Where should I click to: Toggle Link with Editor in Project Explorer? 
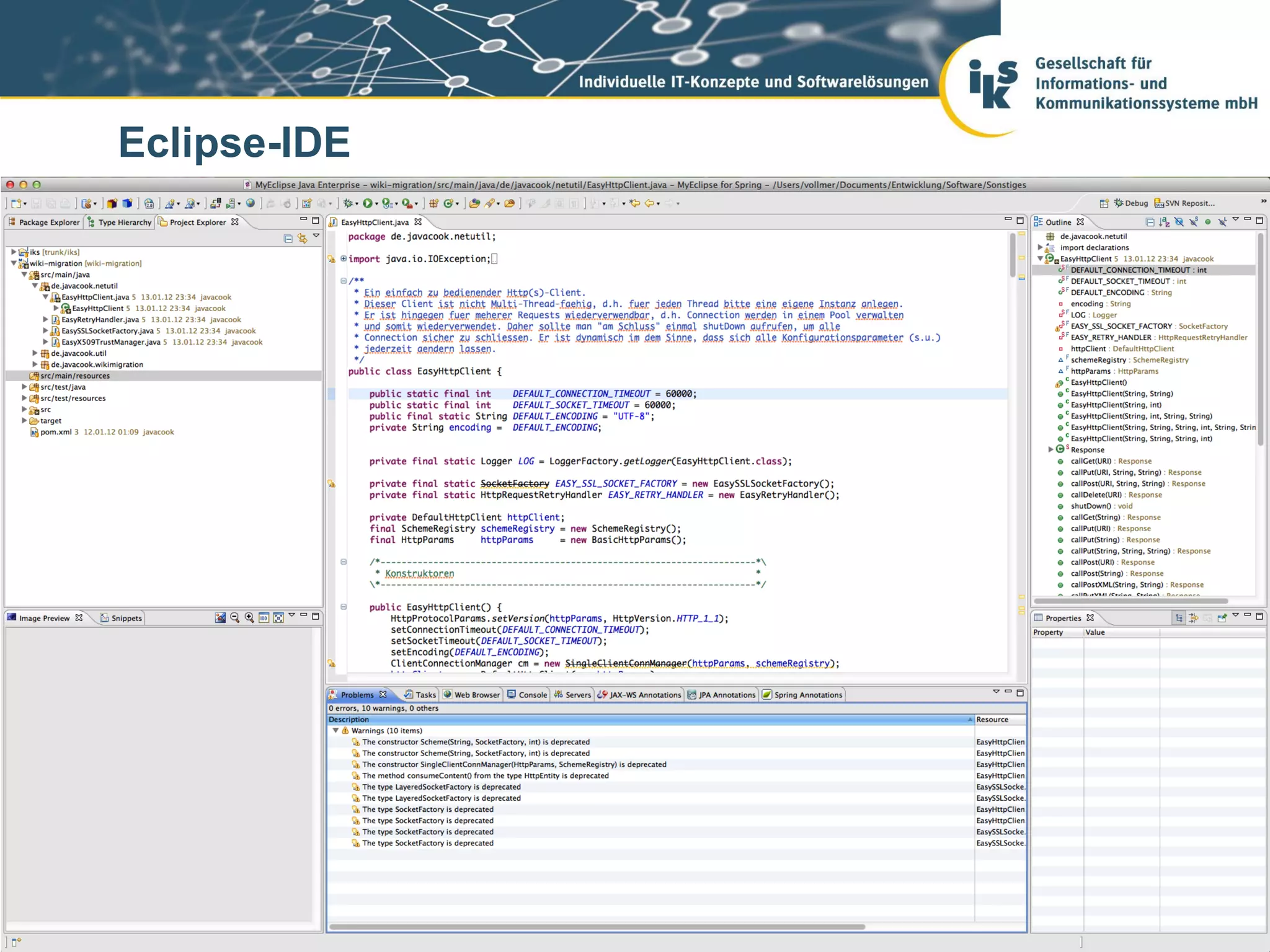click(303, 239)
